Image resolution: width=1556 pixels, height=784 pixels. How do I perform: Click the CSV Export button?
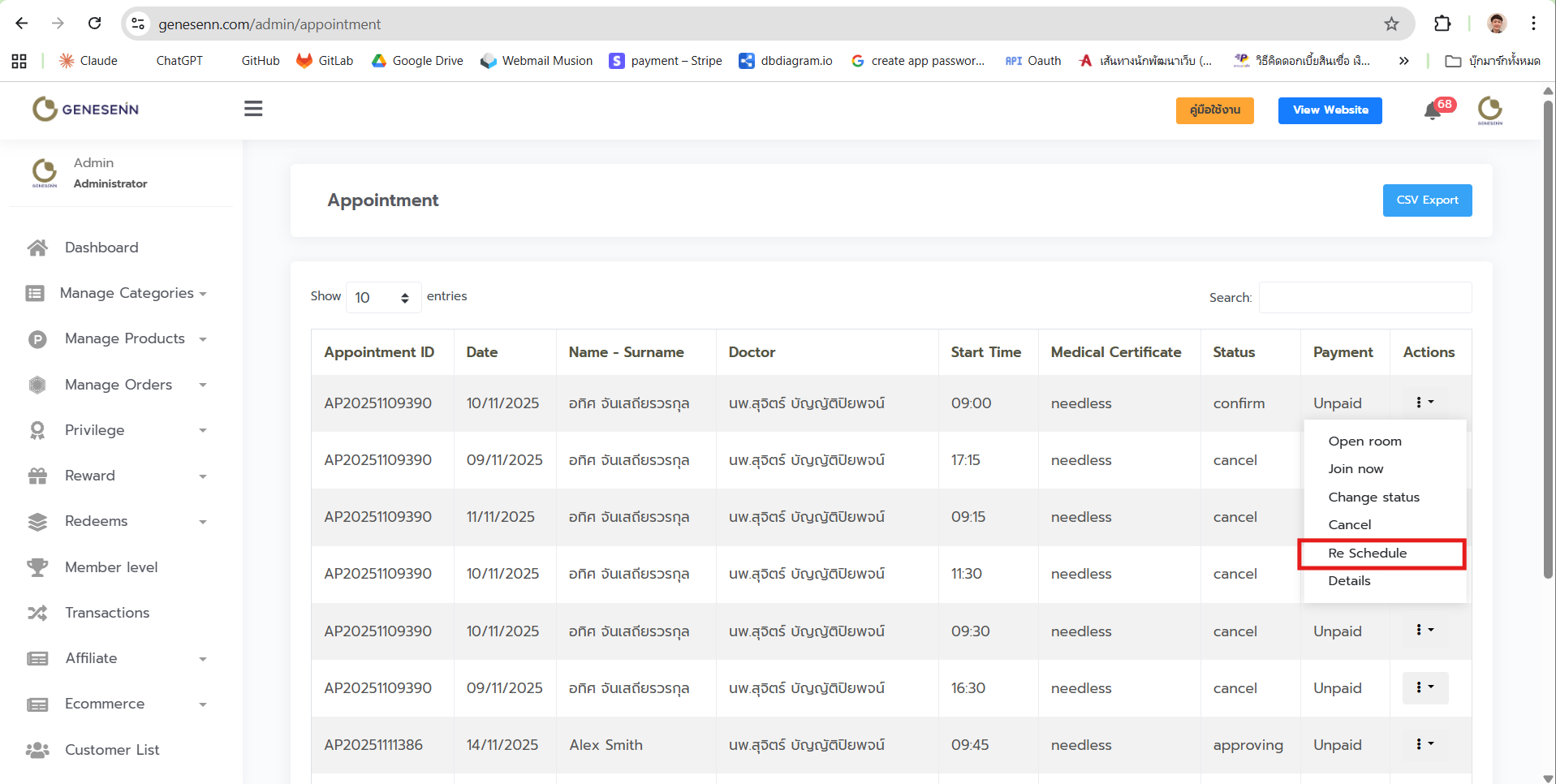click(x=1427, y=200)
